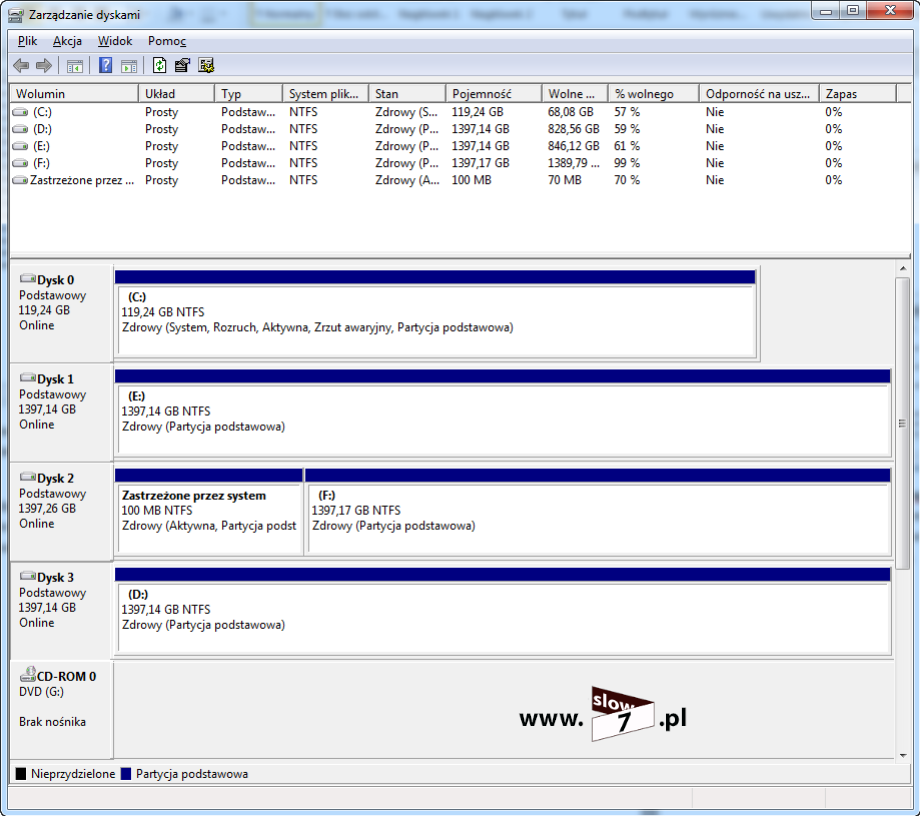Click the Dysk 2 disk icon
This screenshot has width=920, height=816.
pyautogui.click(x=28, y=477)
